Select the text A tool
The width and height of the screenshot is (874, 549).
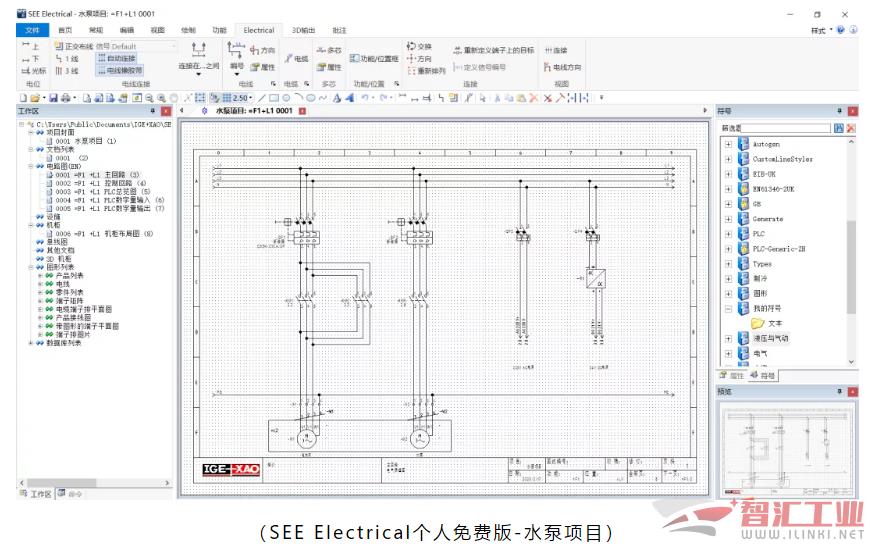(337, 98)
